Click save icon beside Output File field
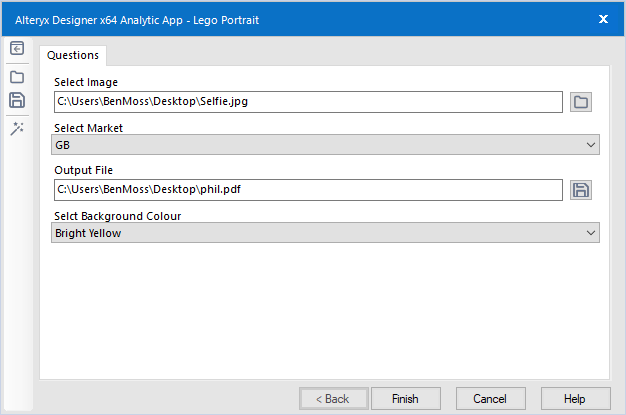626x415 pixels. [581, 190]
